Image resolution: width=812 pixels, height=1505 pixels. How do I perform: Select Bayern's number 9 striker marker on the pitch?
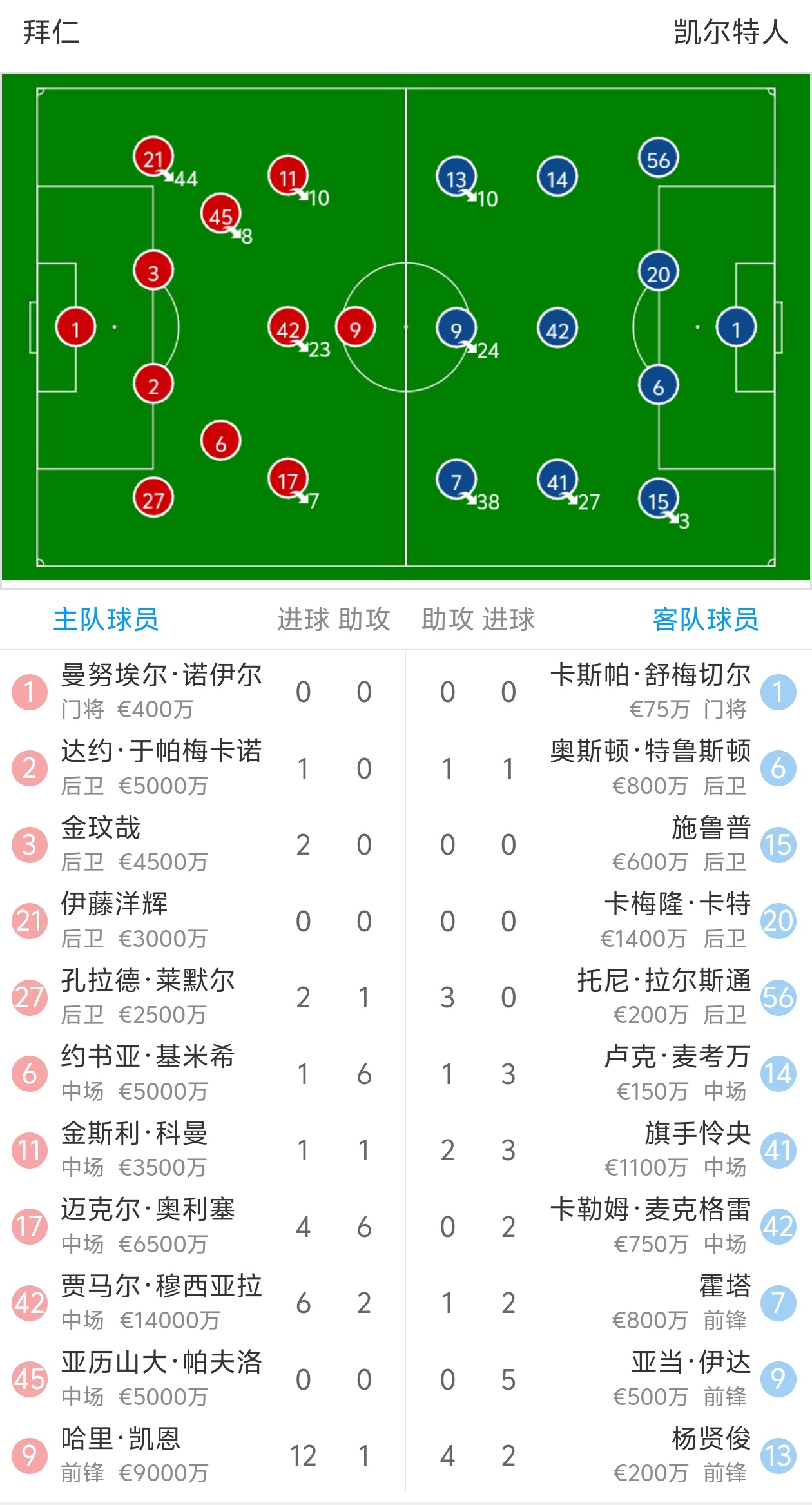pos(355,327)
